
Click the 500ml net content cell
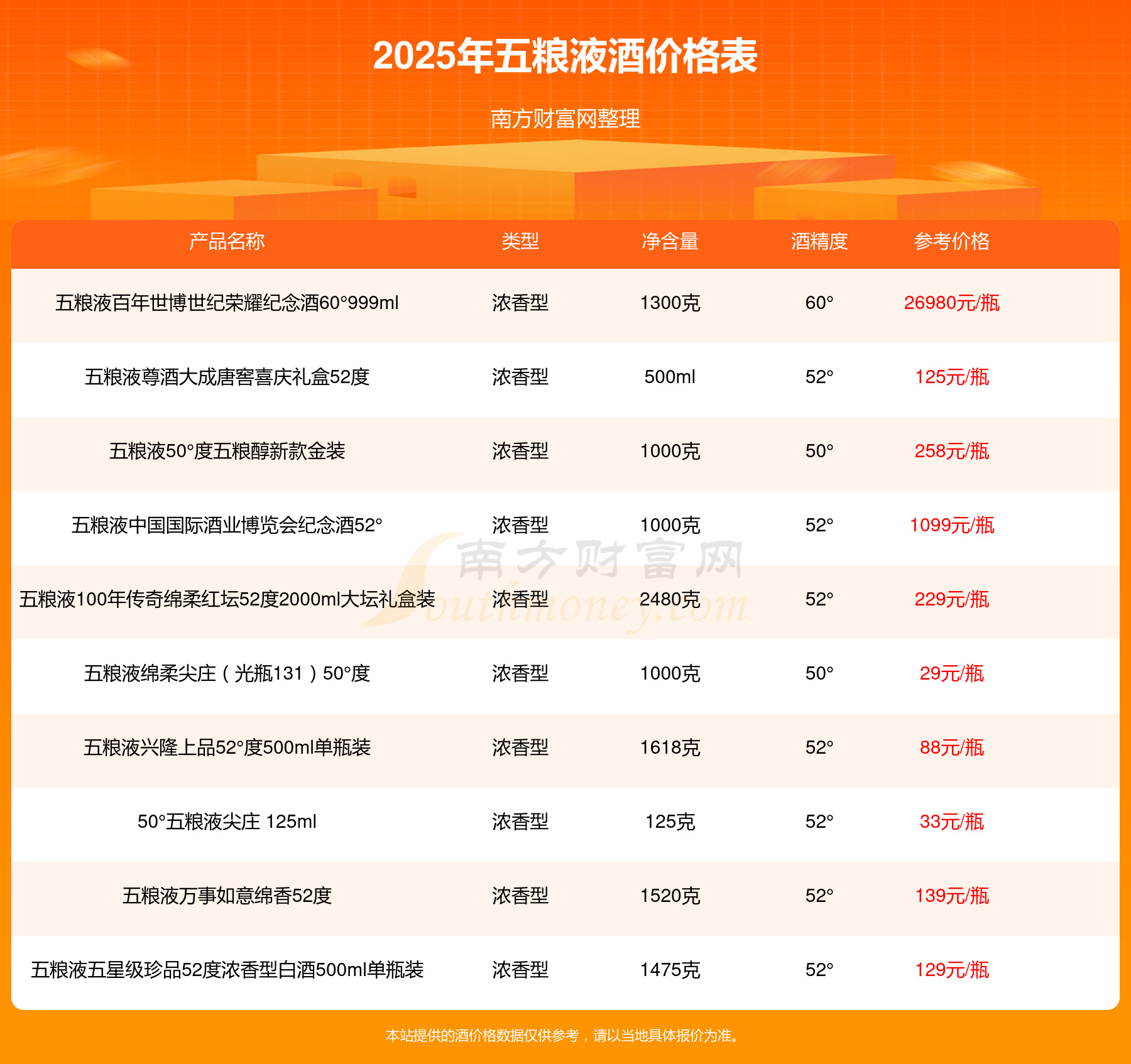670,377
